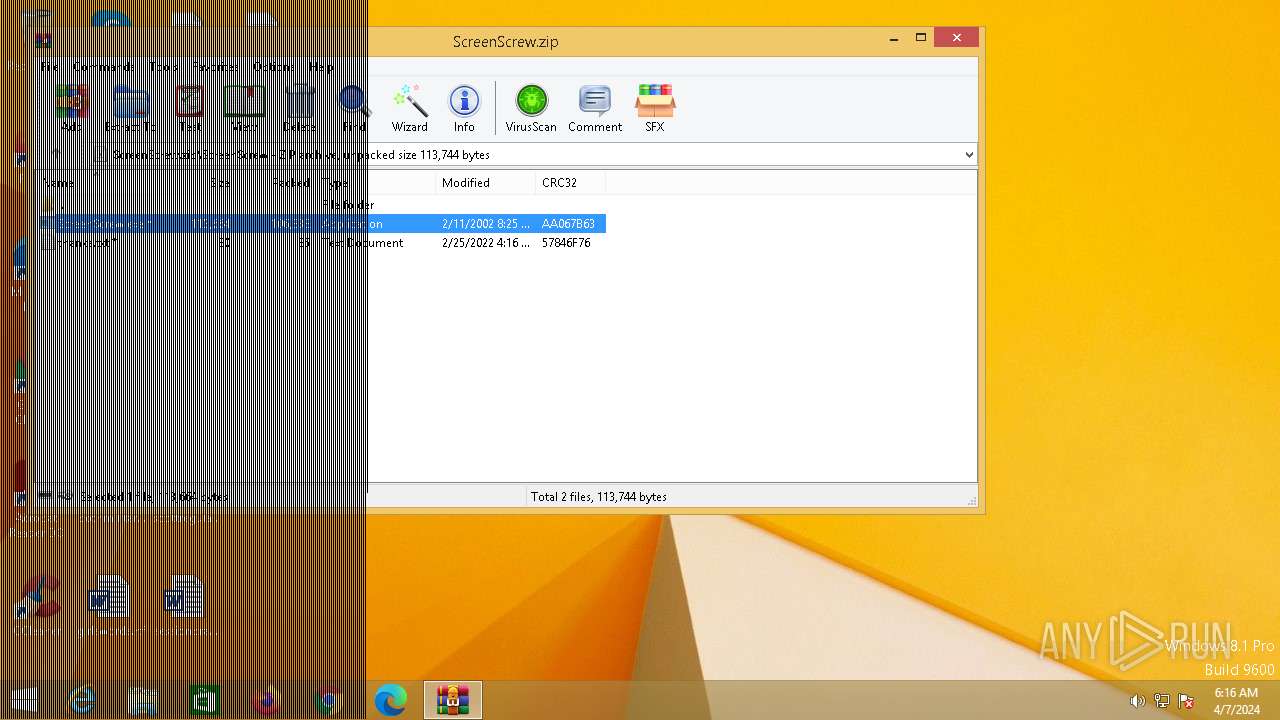Open Google Chrome from the taskbar
The image size is (1280, 720).
pyautogui.click(x=328, y=701)
